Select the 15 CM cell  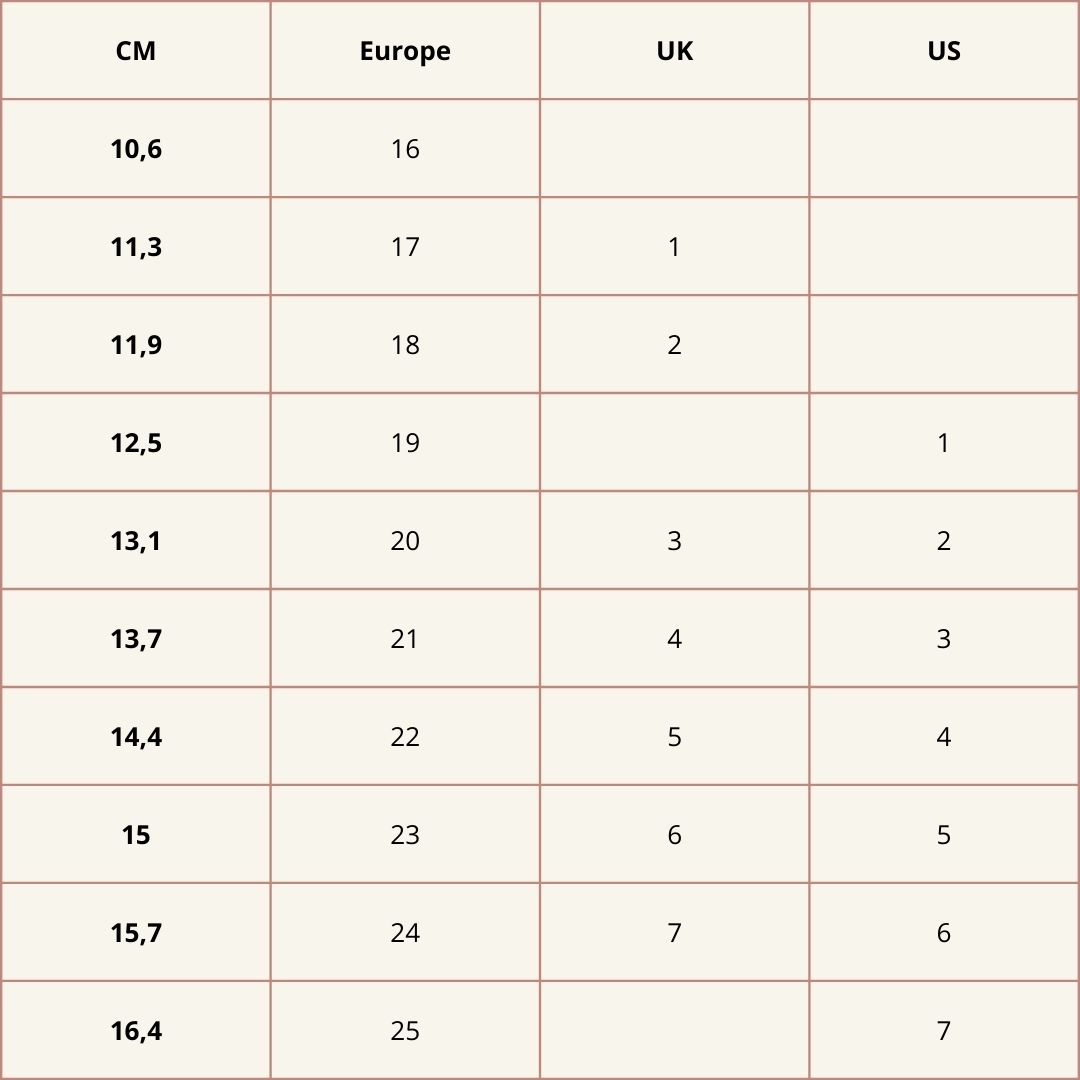[136, 835]
